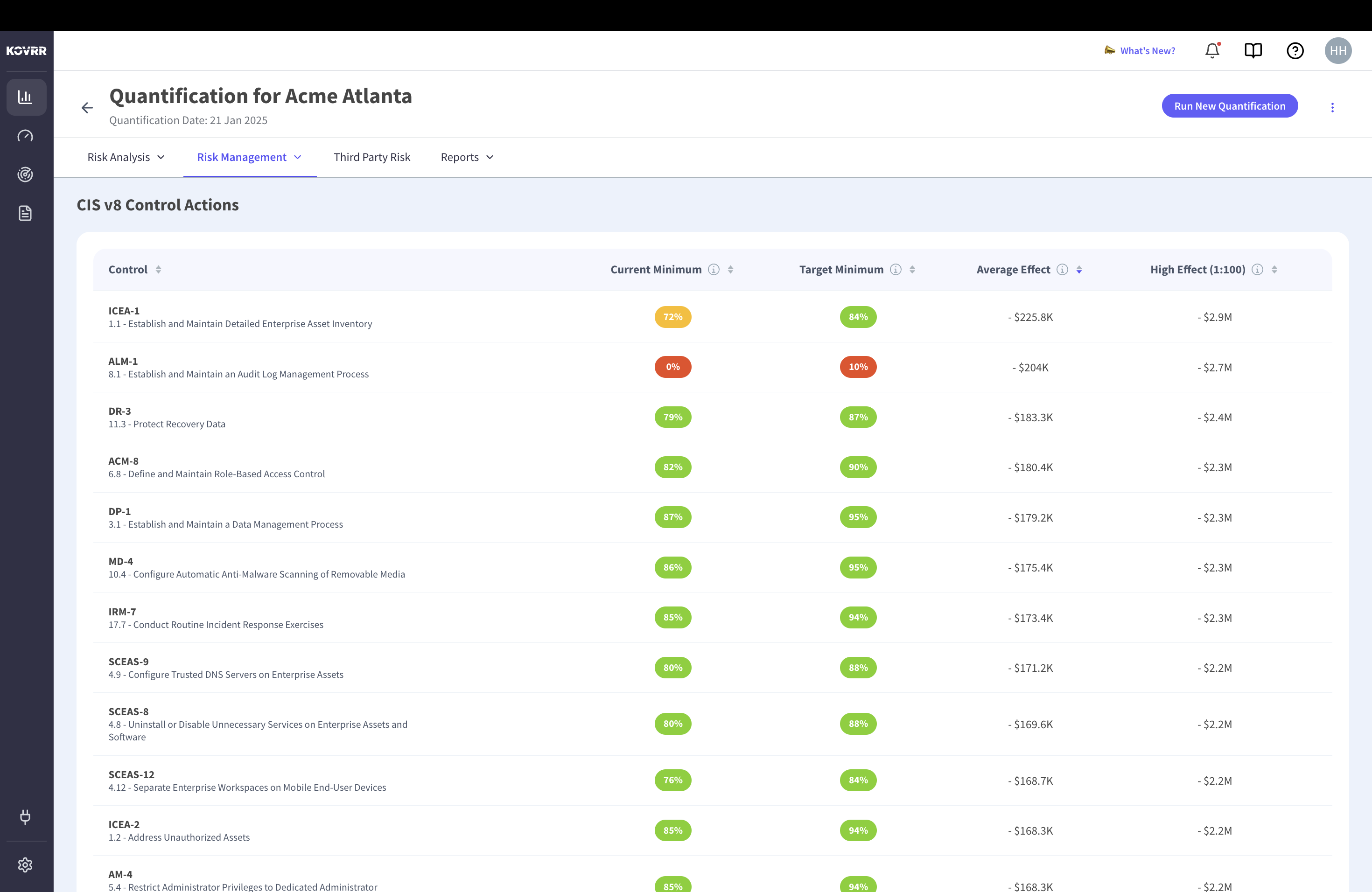Click the 90% target badge for ACM-8

(x=858, y=467)
